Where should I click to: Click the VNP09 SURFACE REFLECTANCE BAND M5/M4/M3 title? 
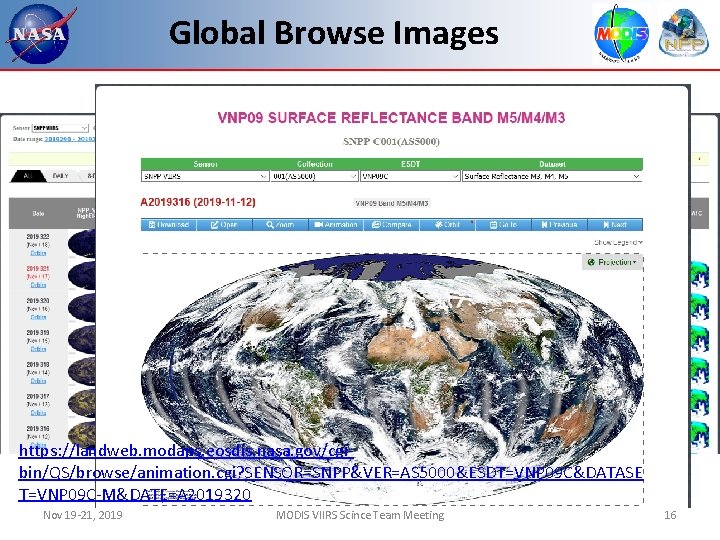pos(391,118)
